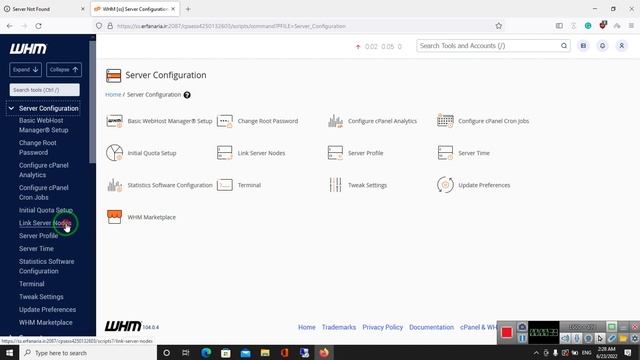Image resolution: width=640 pixels, height=360 pixels.
Task: Click the browser address bar
Action: point(300,26)
